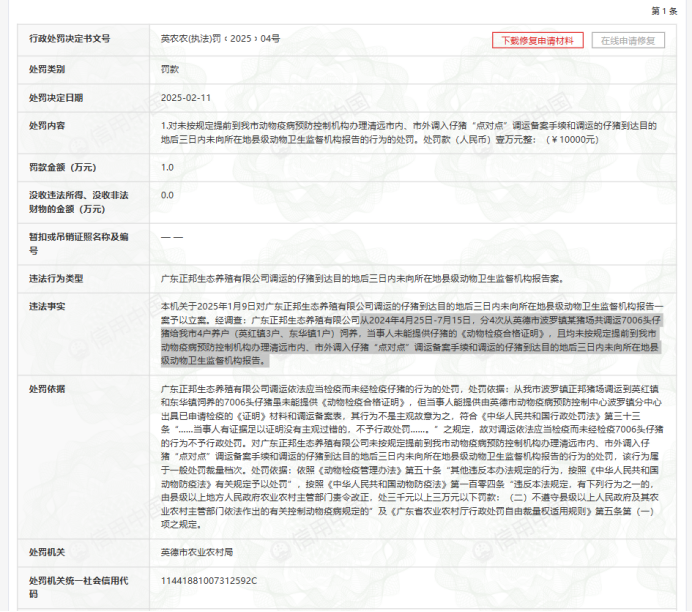Click the 处罚决定日期 value 2025-02-11
The image size is (692, 612).
pyautogui.click(x=186, y=98)
